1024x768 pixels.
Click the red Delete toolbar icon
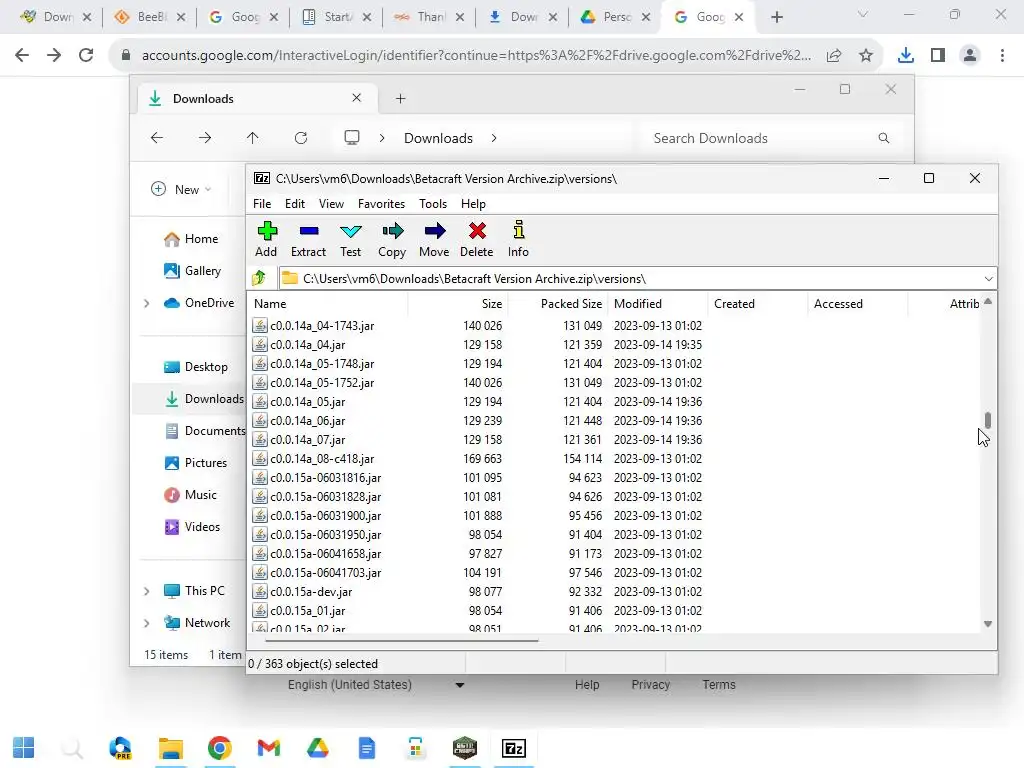477,231
